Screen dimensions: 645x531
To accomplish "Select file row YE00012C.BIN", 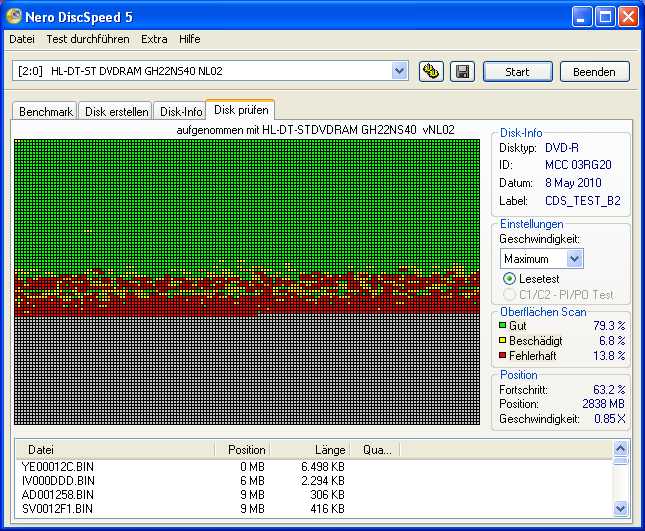I will tap(314, 466).
